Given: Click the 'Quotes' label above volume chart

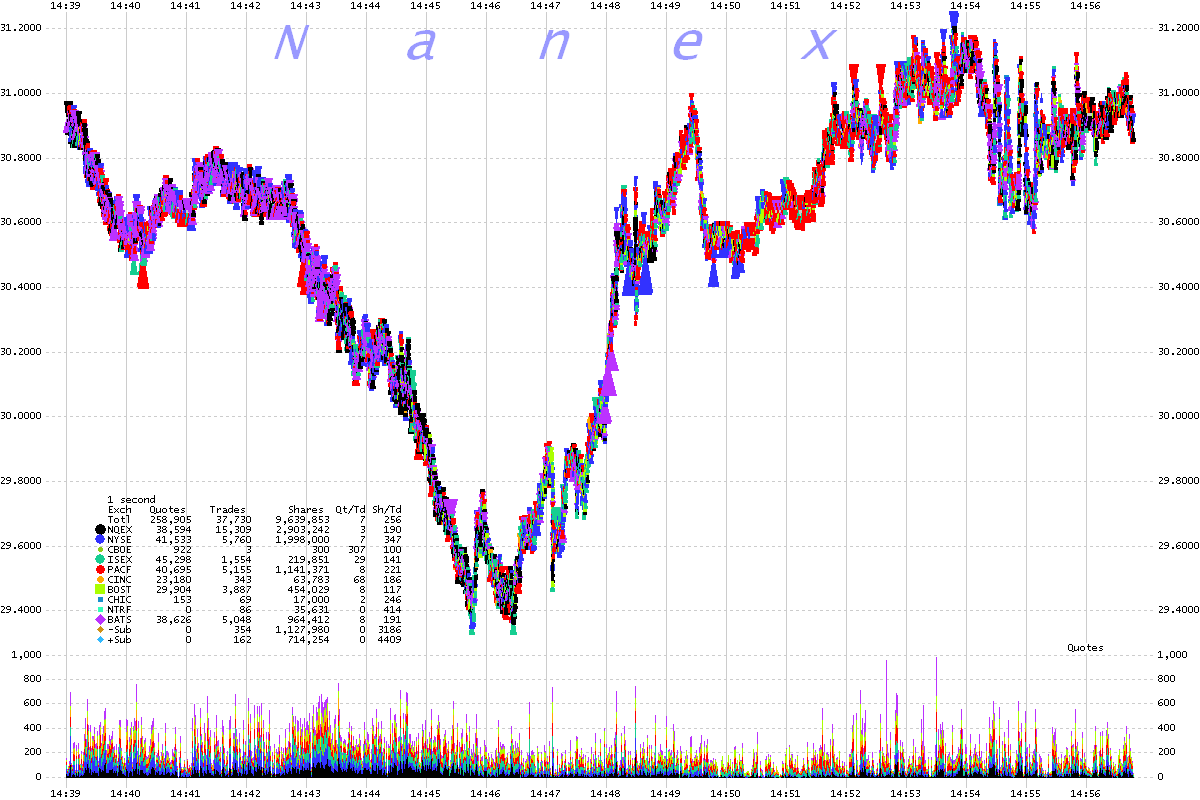Looking at the screenshot, I should click(x=1085, y=648).
